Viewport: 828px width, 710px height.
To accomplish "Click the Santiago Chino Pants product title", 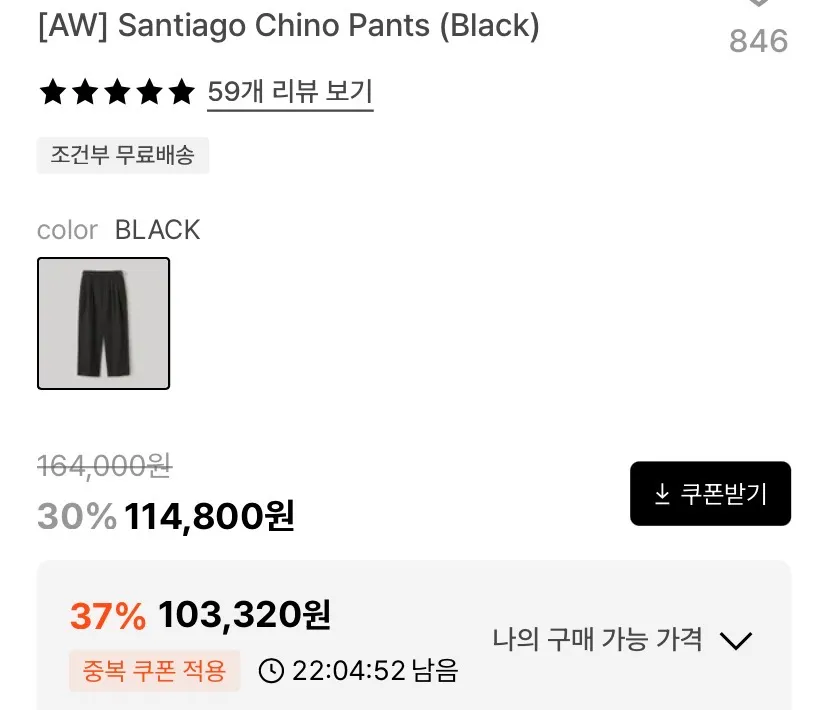I will pyautogui.click(x=289, y=25).
